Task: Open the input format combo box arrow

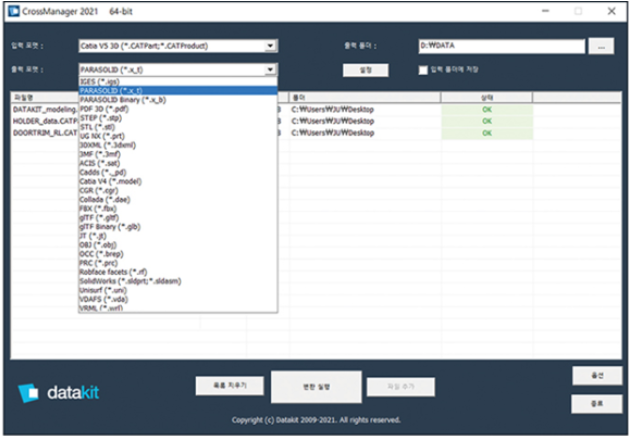Action: pyautogui.click(x=270, y=46)
